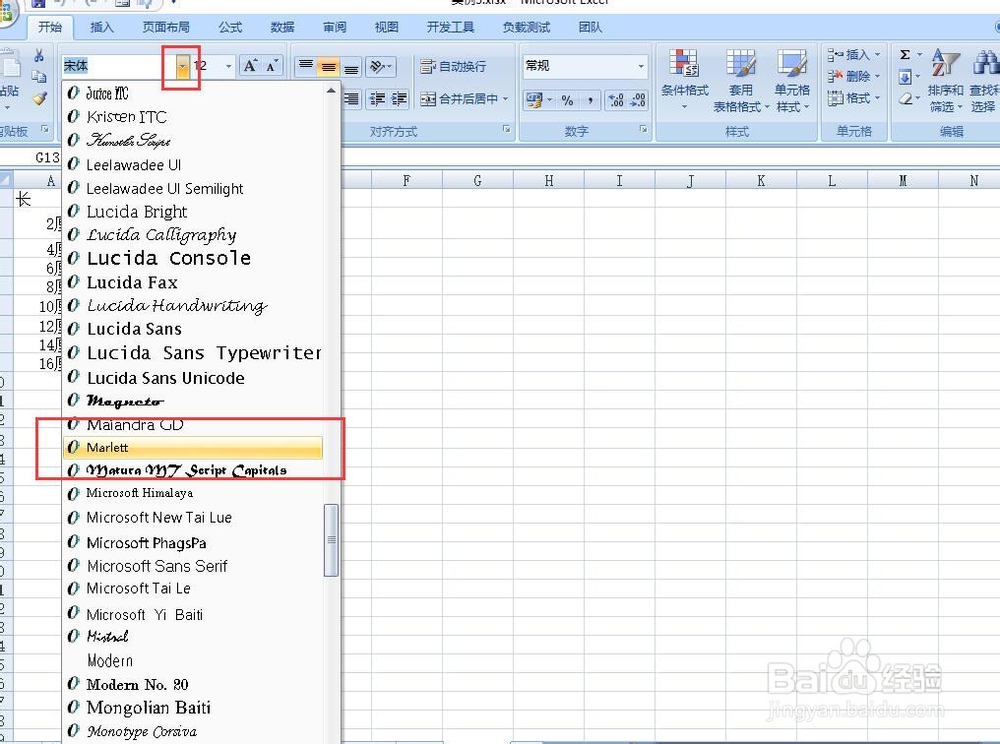Click the font list scroll-up arrow
The width and height of the screenshot is (1000, 744).
click(331, 91)
